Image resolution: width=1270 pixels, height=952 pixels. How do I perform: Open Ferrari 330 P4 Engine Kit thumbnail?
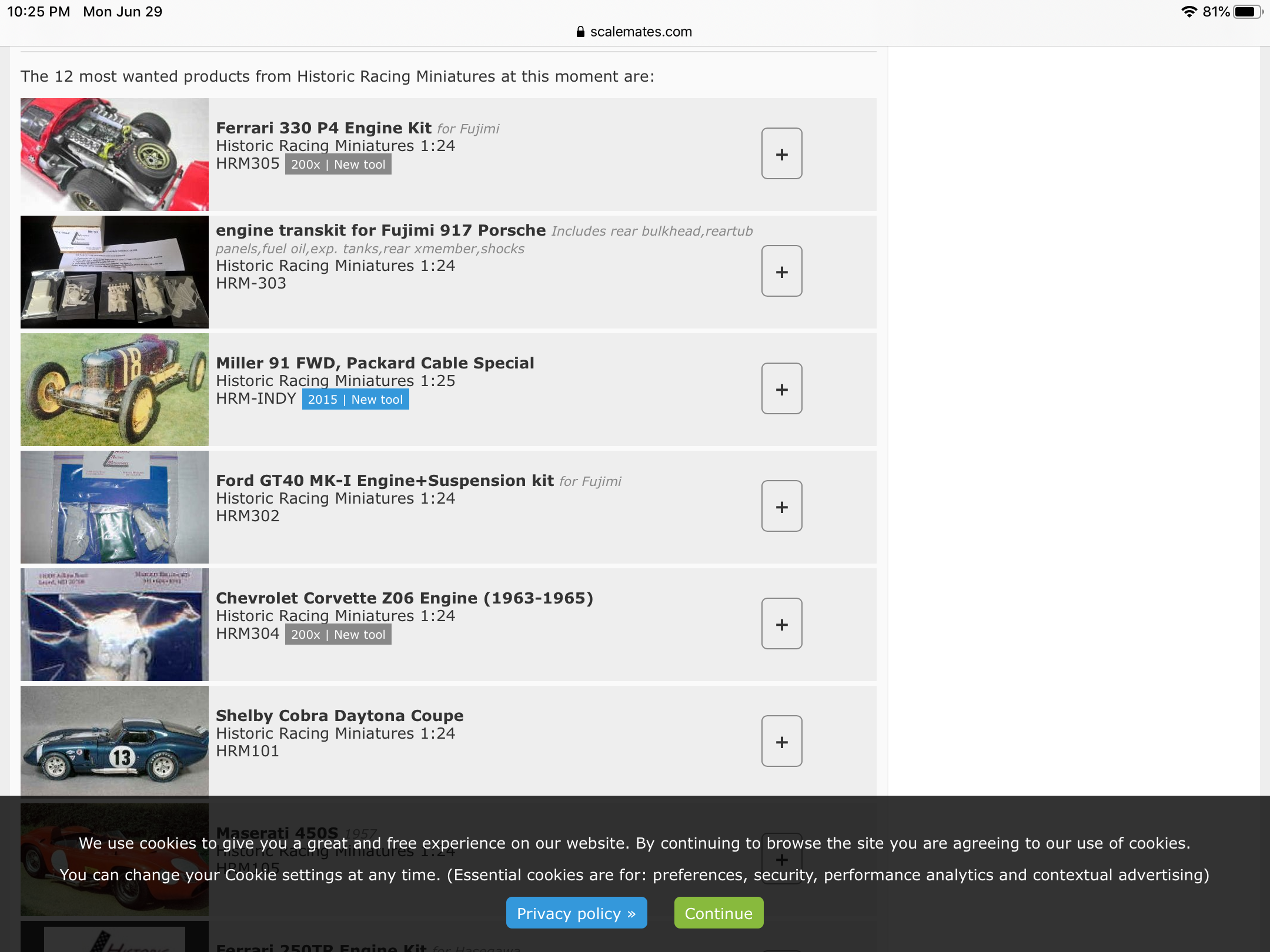coord(115,155)
